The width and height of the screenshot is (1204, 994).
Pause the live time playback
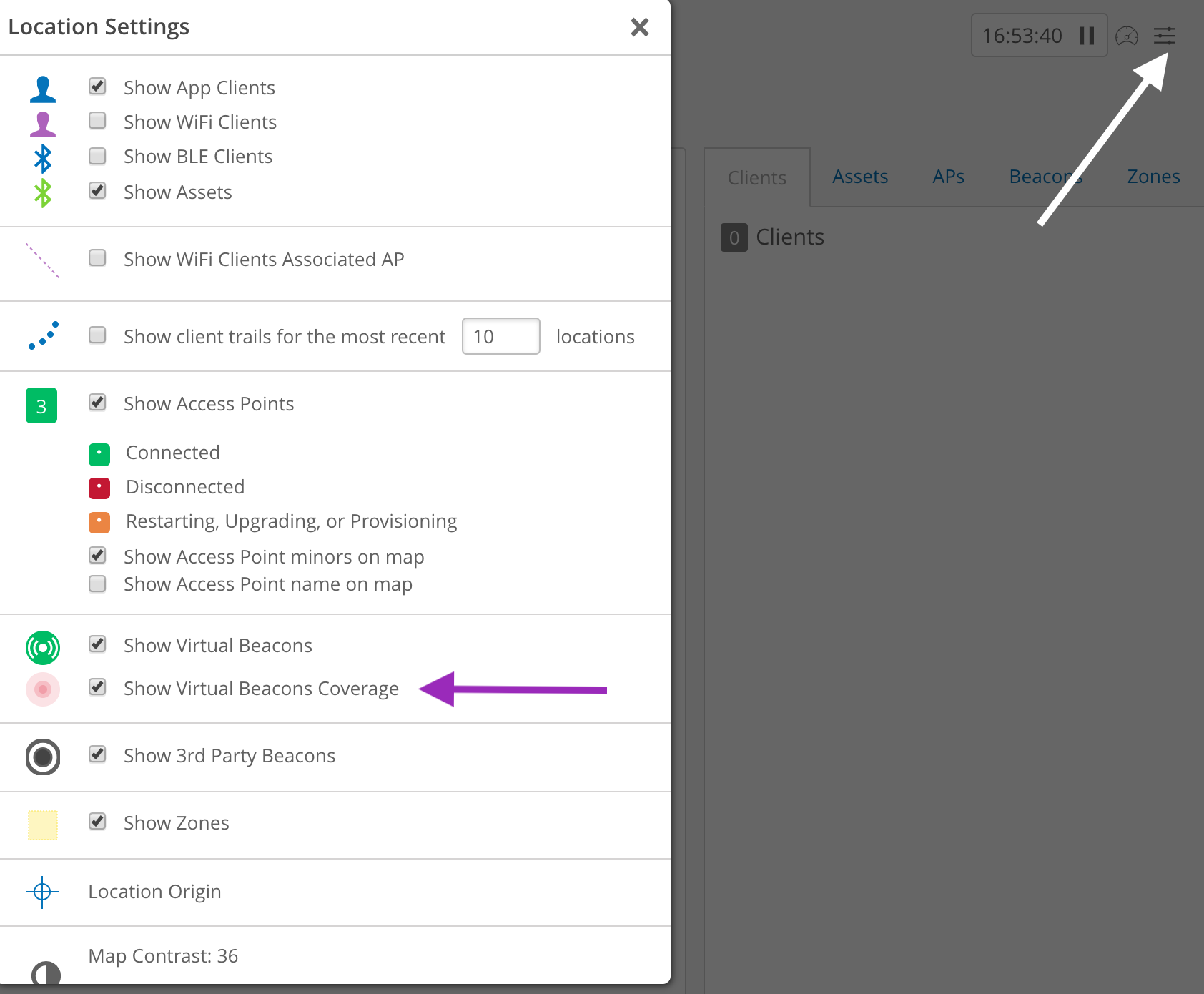click(1087, 36)
